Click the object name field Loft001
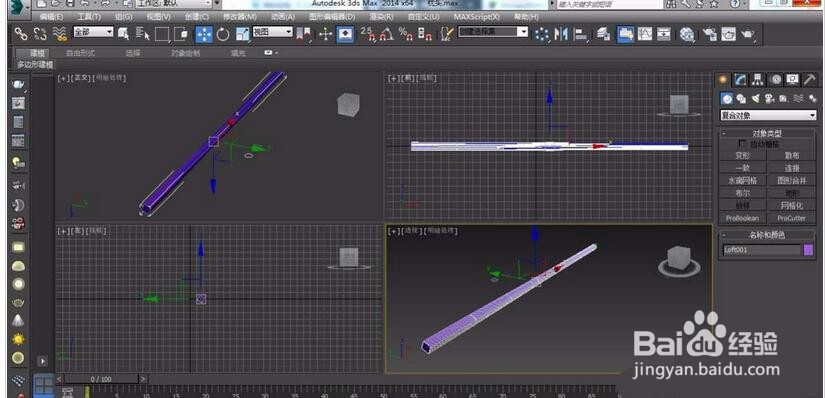 761,250
